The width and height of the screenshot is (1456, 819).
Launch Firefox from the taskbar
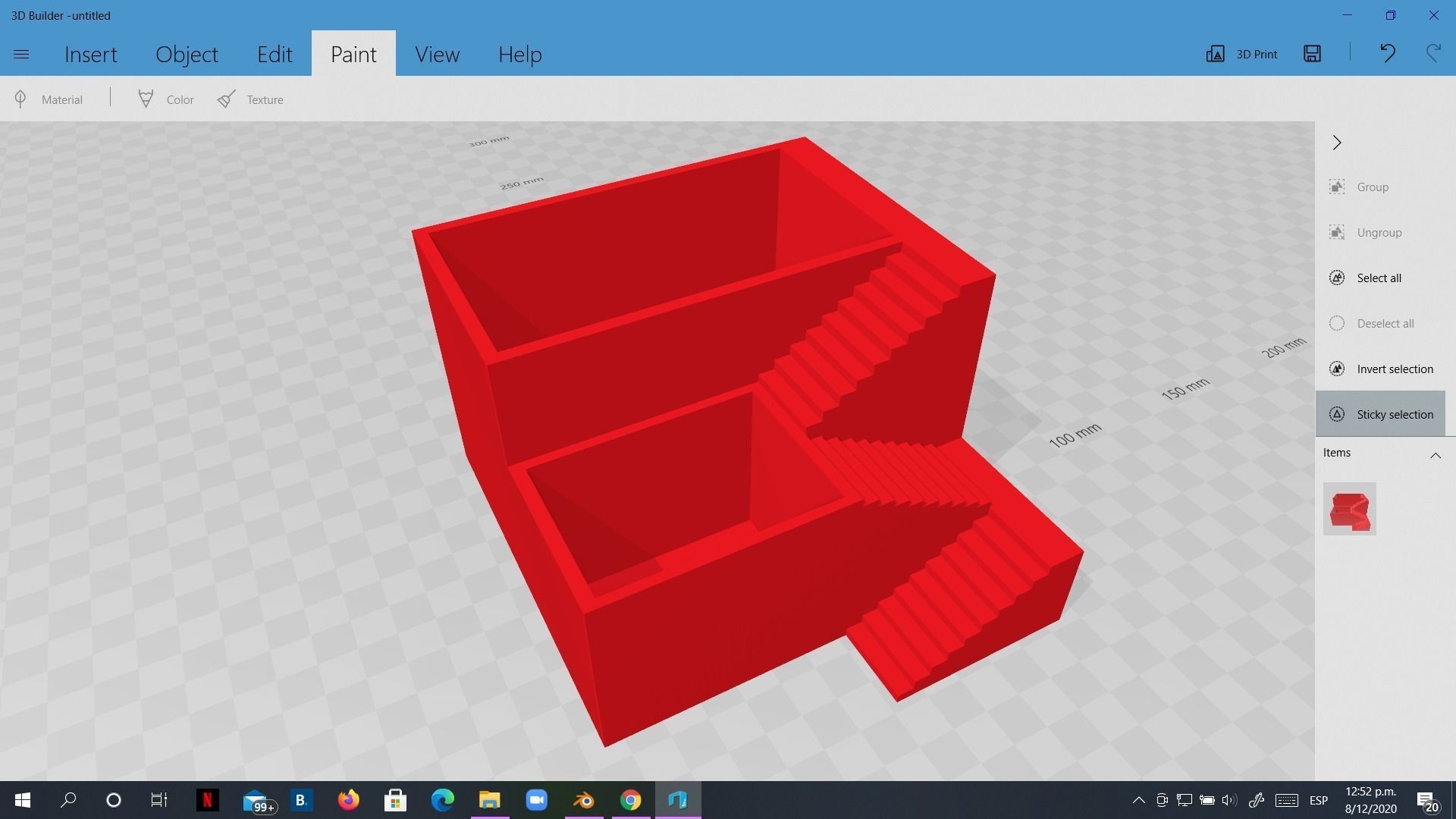(348, 800)
